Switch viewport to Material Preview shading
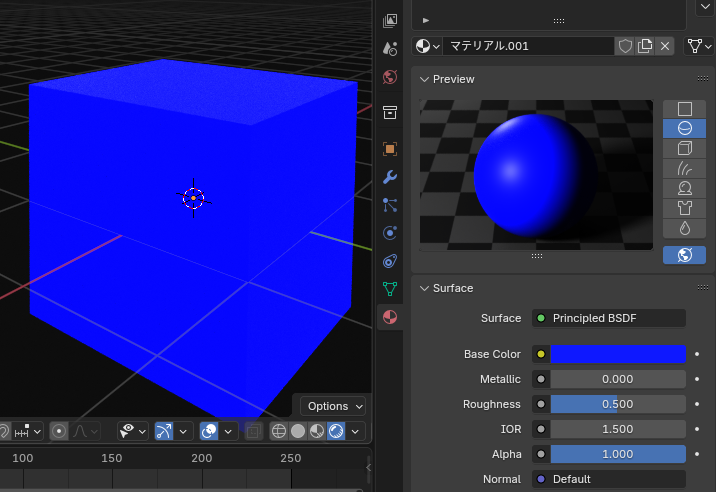The height and width of the screenshot is (492, 716). (x=317, y=431)
